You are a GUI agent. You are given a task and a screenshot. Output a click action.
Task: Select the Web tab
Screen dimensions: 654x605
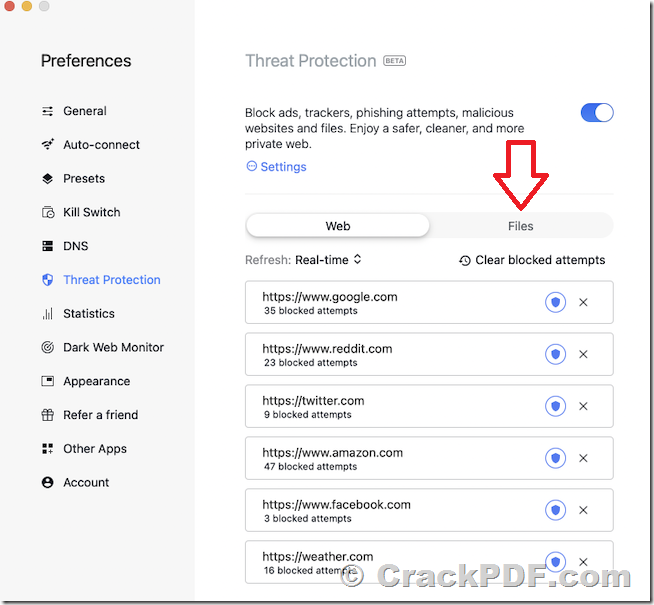[x=337, y=226]
